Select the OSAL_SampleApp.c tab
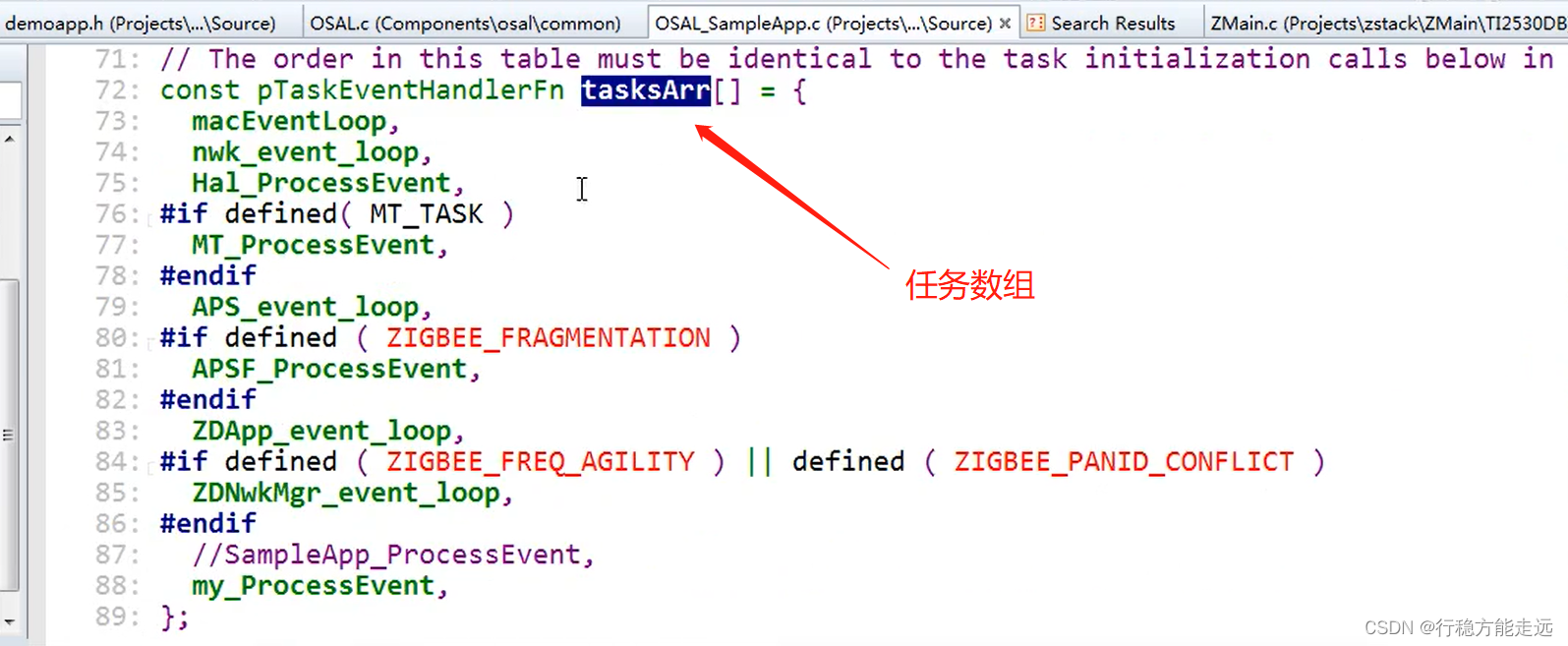Viewport: 1568px width, 646px height. [823, 22]
